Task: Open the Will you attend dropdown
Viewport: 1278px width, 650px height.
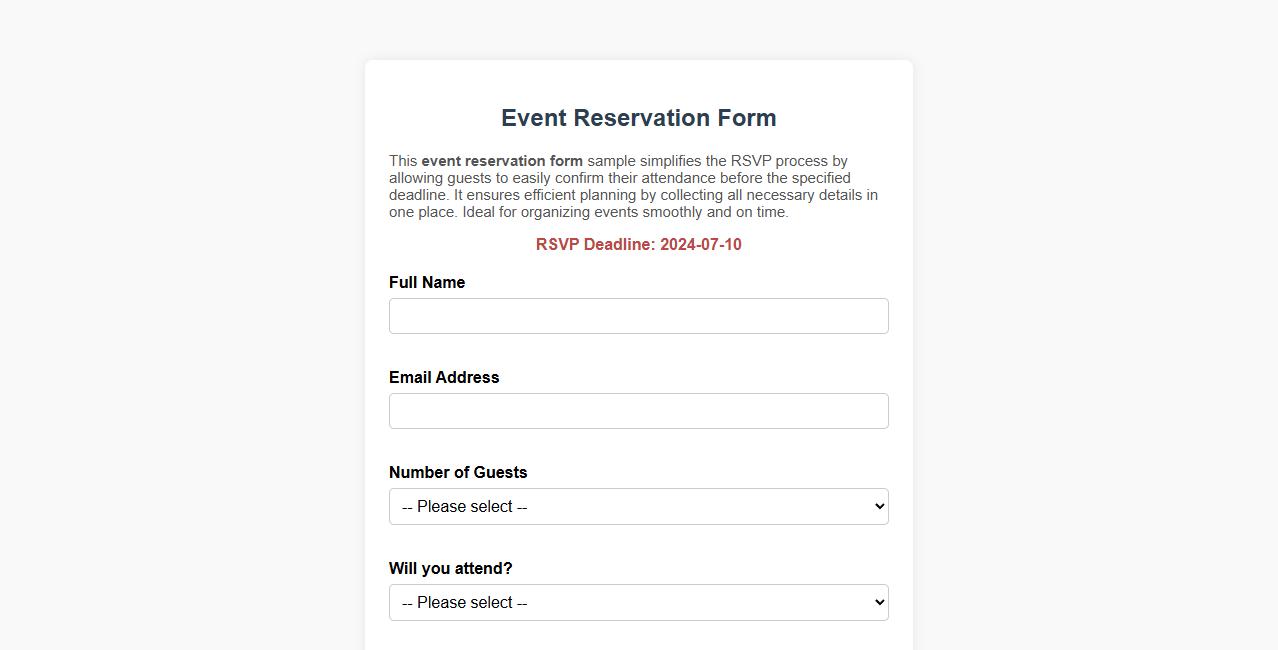Action: (x=638, y=602)
